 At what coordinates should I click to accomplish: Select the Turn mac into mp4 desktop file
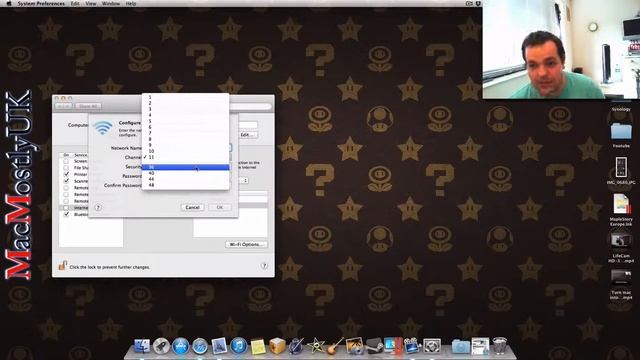coord(621,284)
